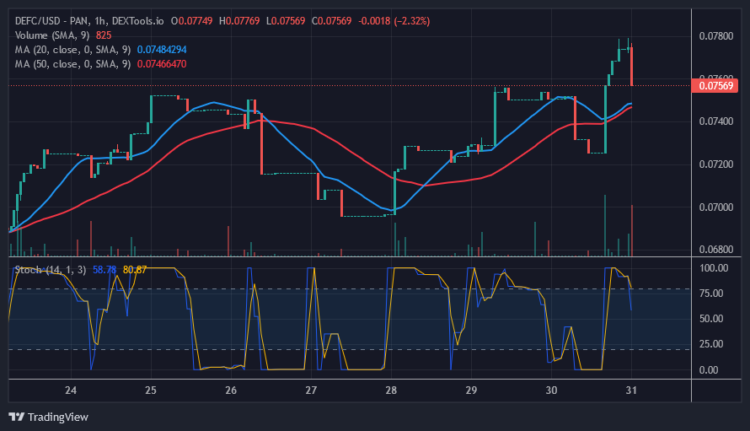Click the last red candlestick near date 31
Viewport: 750px width, 431px height.
coord(632,66)
